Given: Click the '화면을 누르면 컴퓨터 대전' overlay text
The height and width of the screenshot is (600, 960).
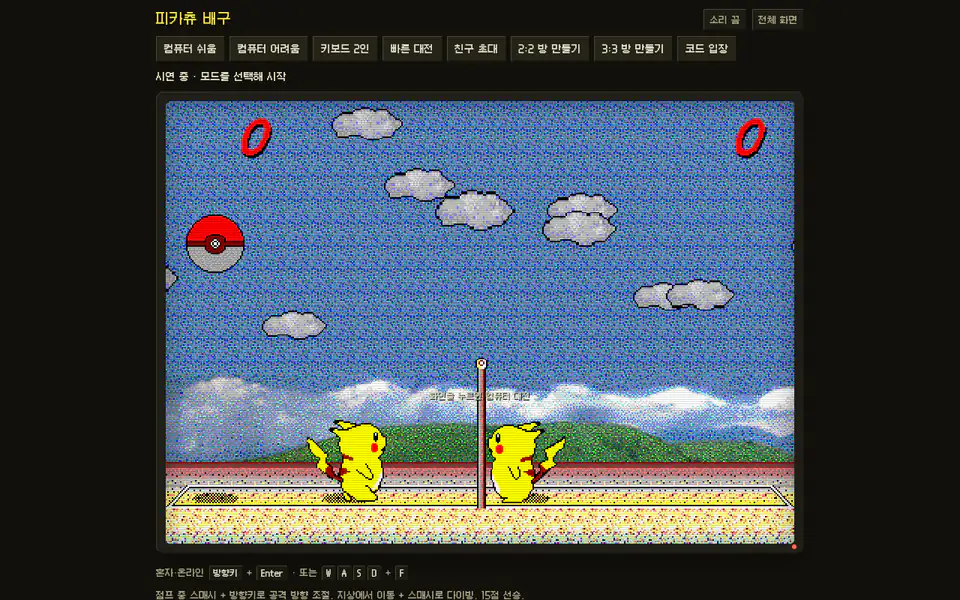Looking at the screenshot, I should [x=479, y=396].
